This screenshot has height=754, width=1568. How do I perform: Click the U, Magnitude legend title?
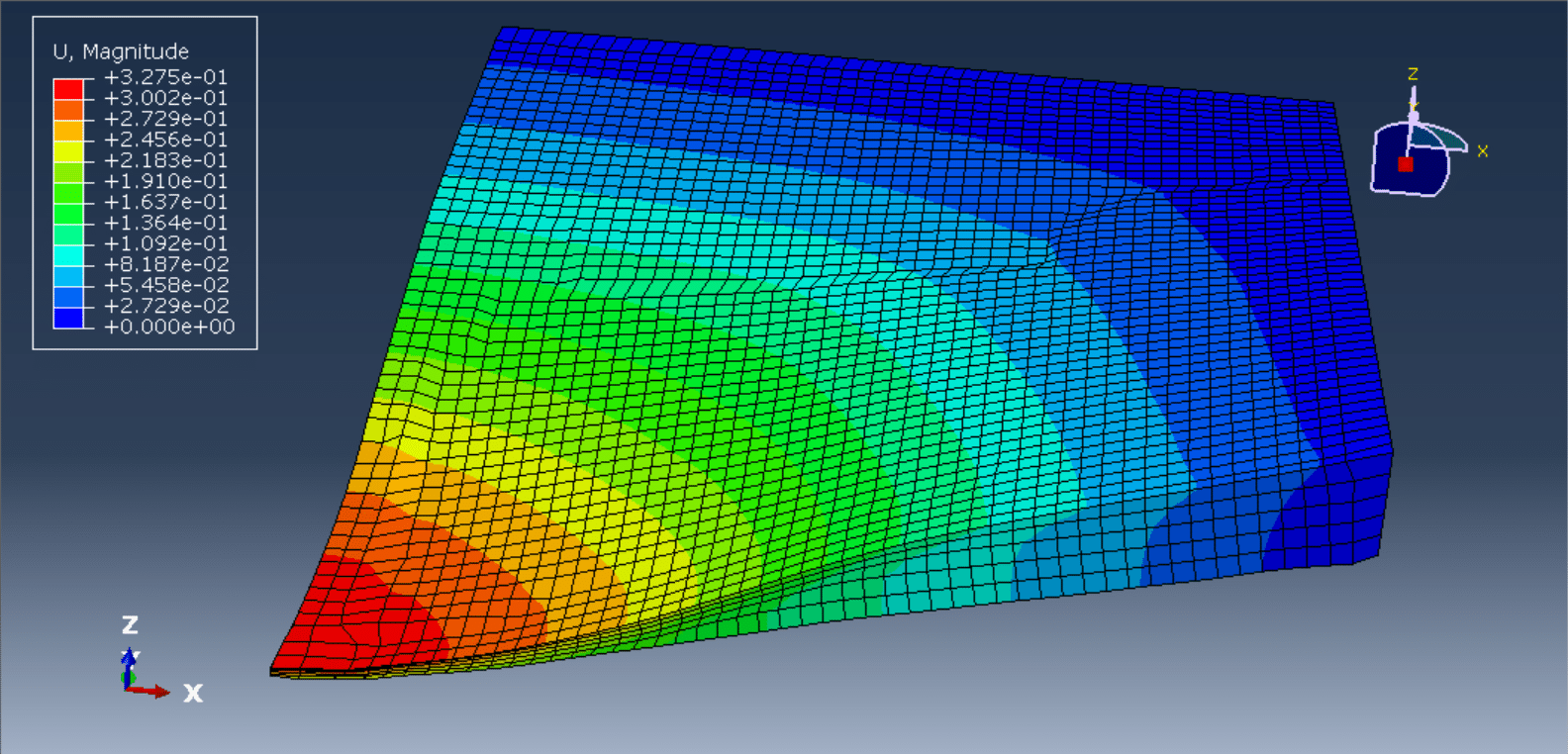[x=121, y=51]
